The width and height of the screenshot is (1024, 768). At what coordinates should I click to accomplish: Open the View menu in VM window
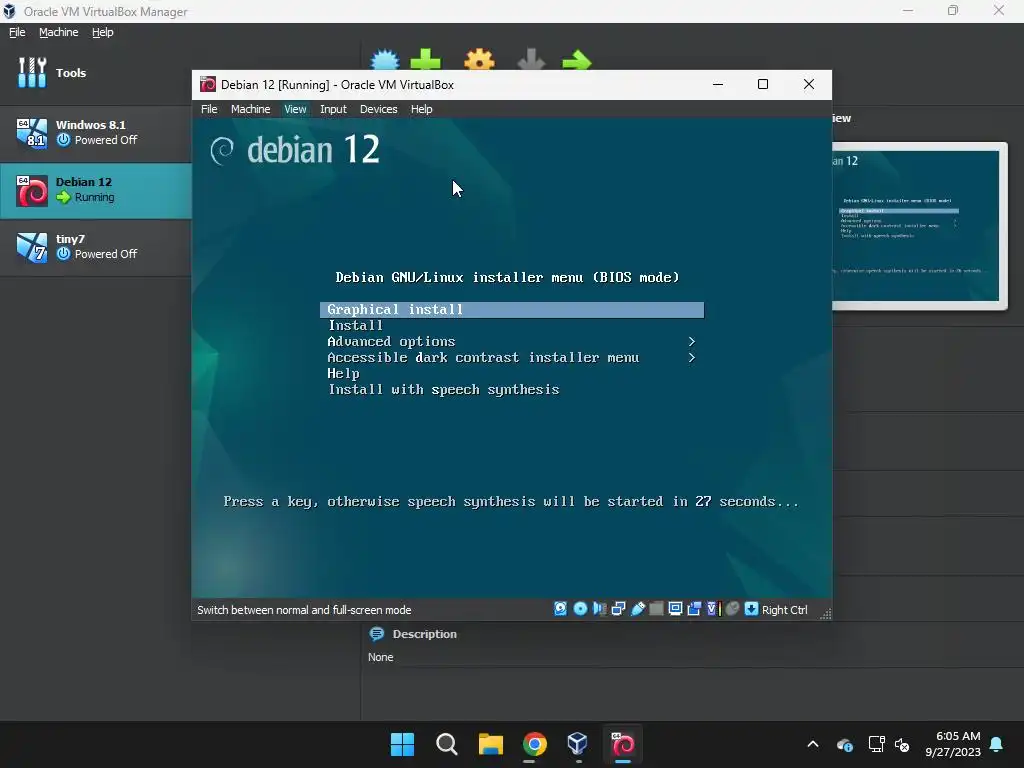pos(295,109)
